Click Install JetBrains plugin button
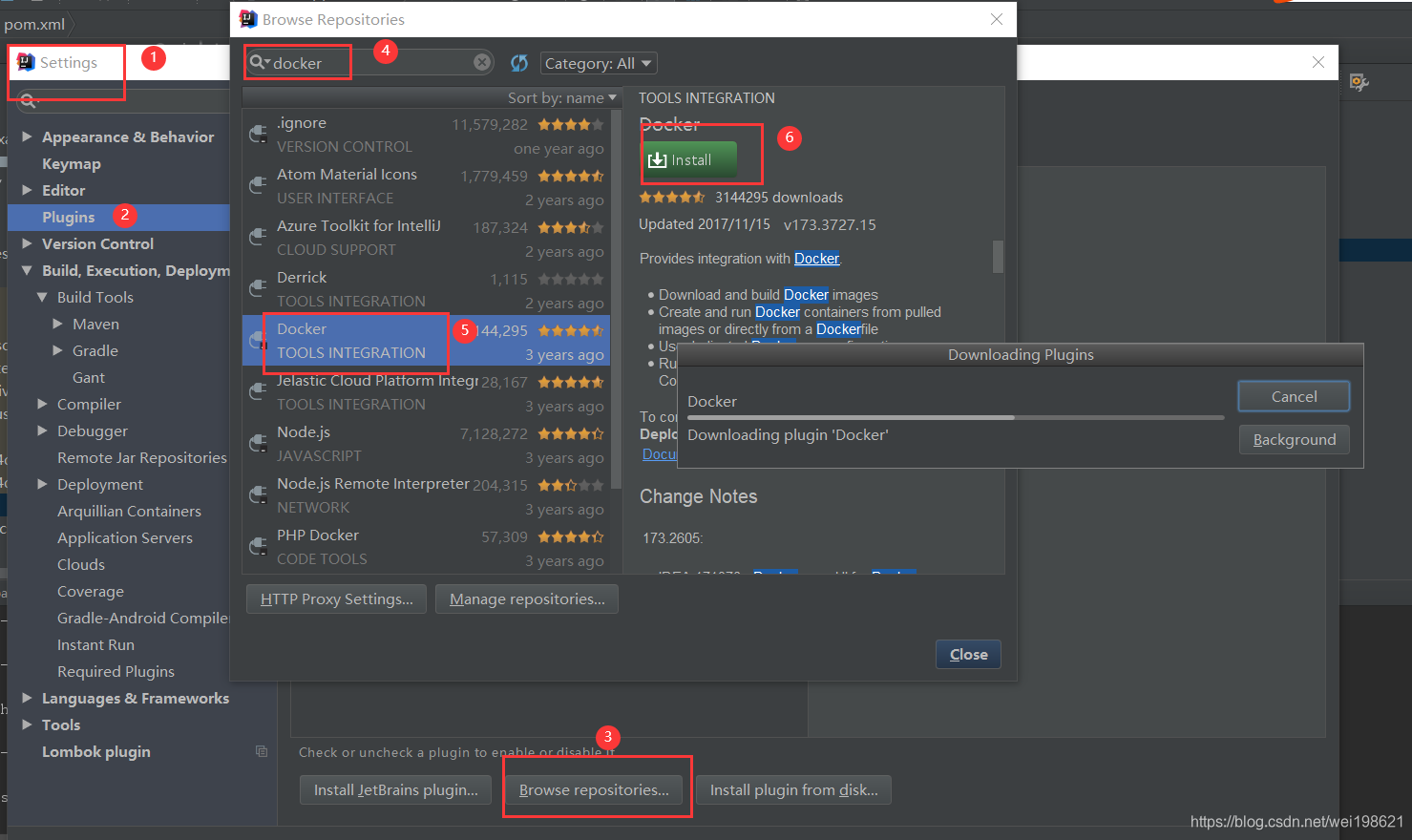 click(395, 789)
